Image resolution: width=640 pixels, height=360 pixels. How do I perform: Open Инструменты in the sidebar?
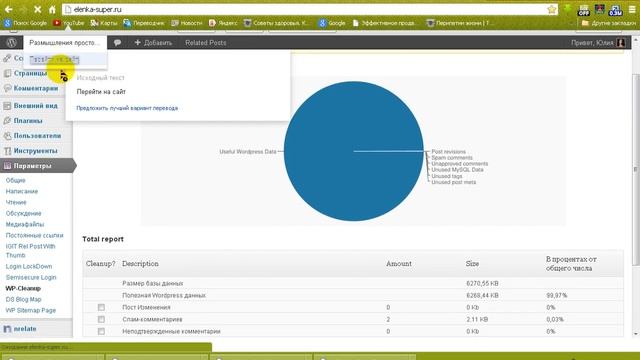36,151
